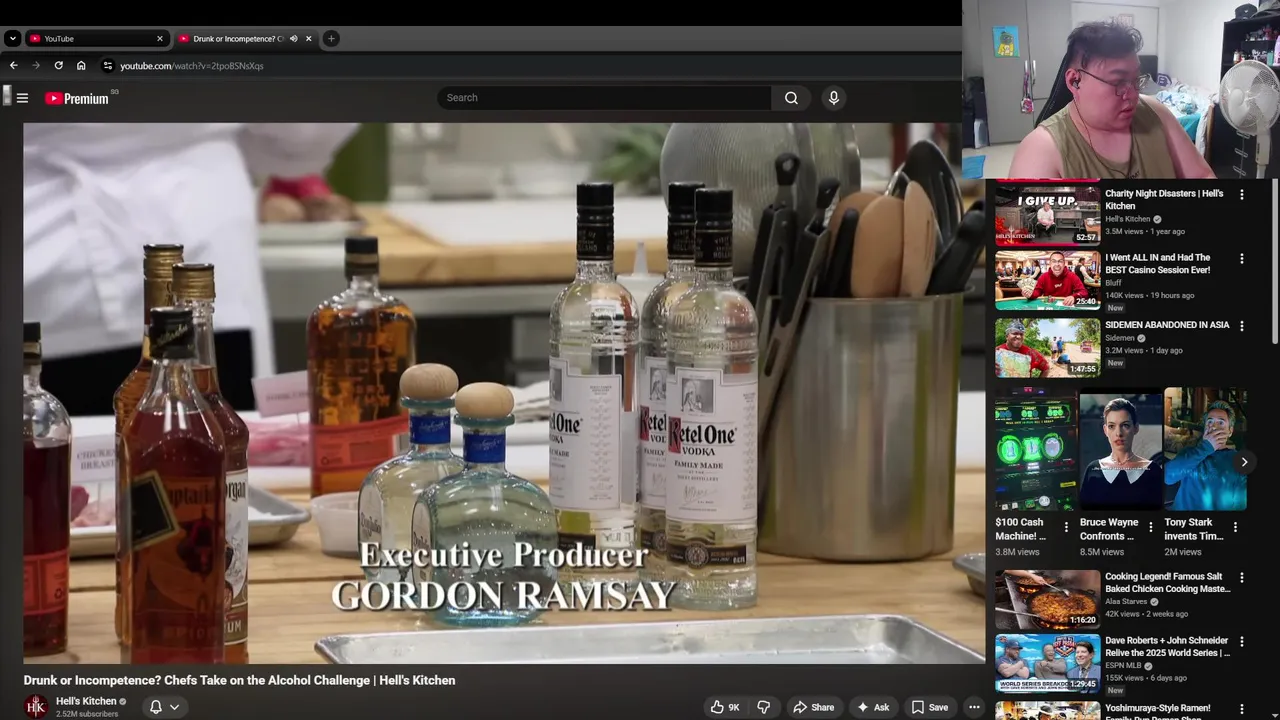Image resolution: width=1280 pixels, height=720 pixels.
Task: Click the 2.52M subscribers text
Action: pos(87,714)
